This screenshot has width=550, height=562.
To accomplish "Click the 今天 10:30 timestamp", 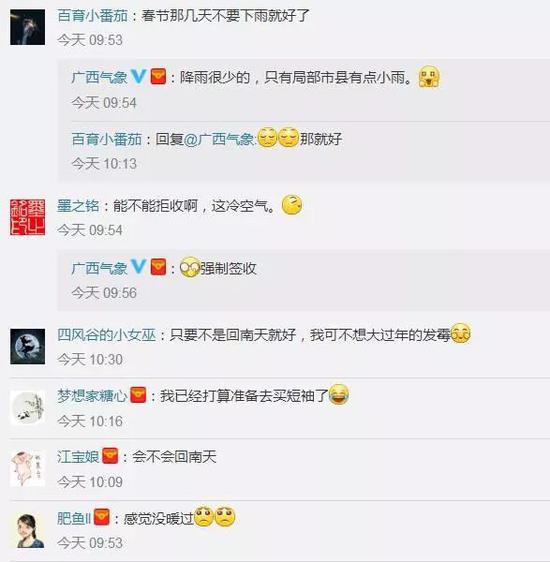I will [x=90, y=359].
